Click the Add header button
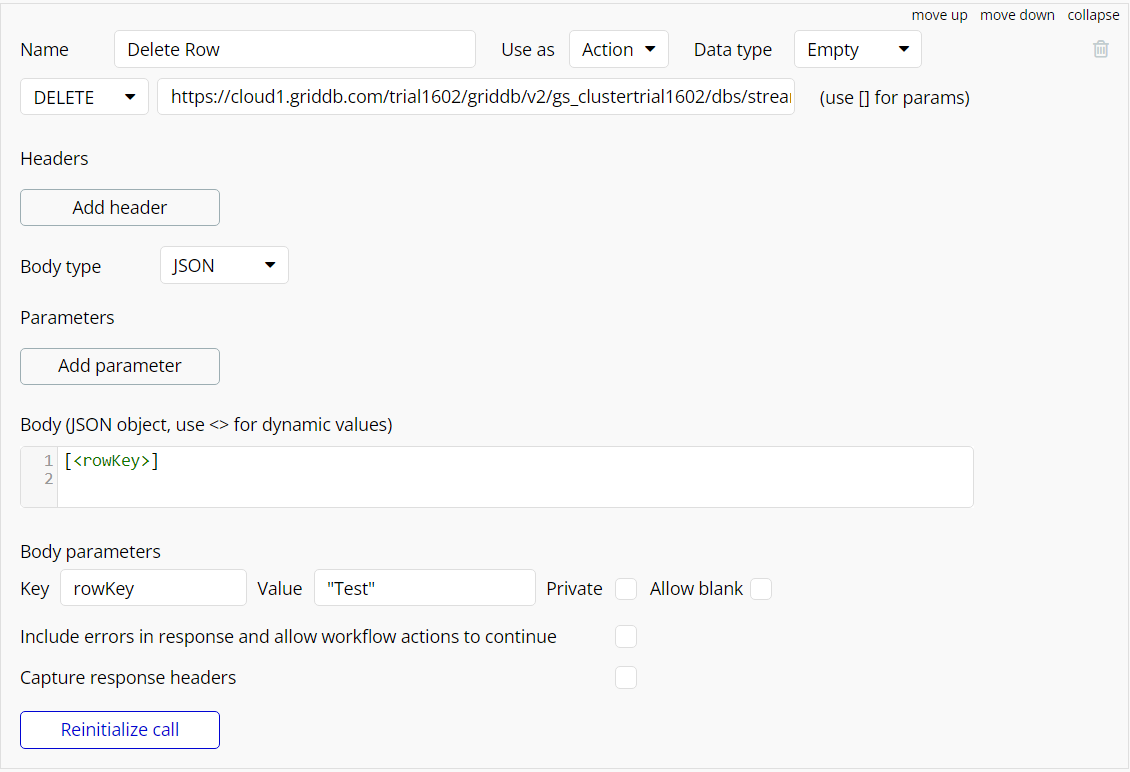The image size is (1130, 772). point(120,208)
